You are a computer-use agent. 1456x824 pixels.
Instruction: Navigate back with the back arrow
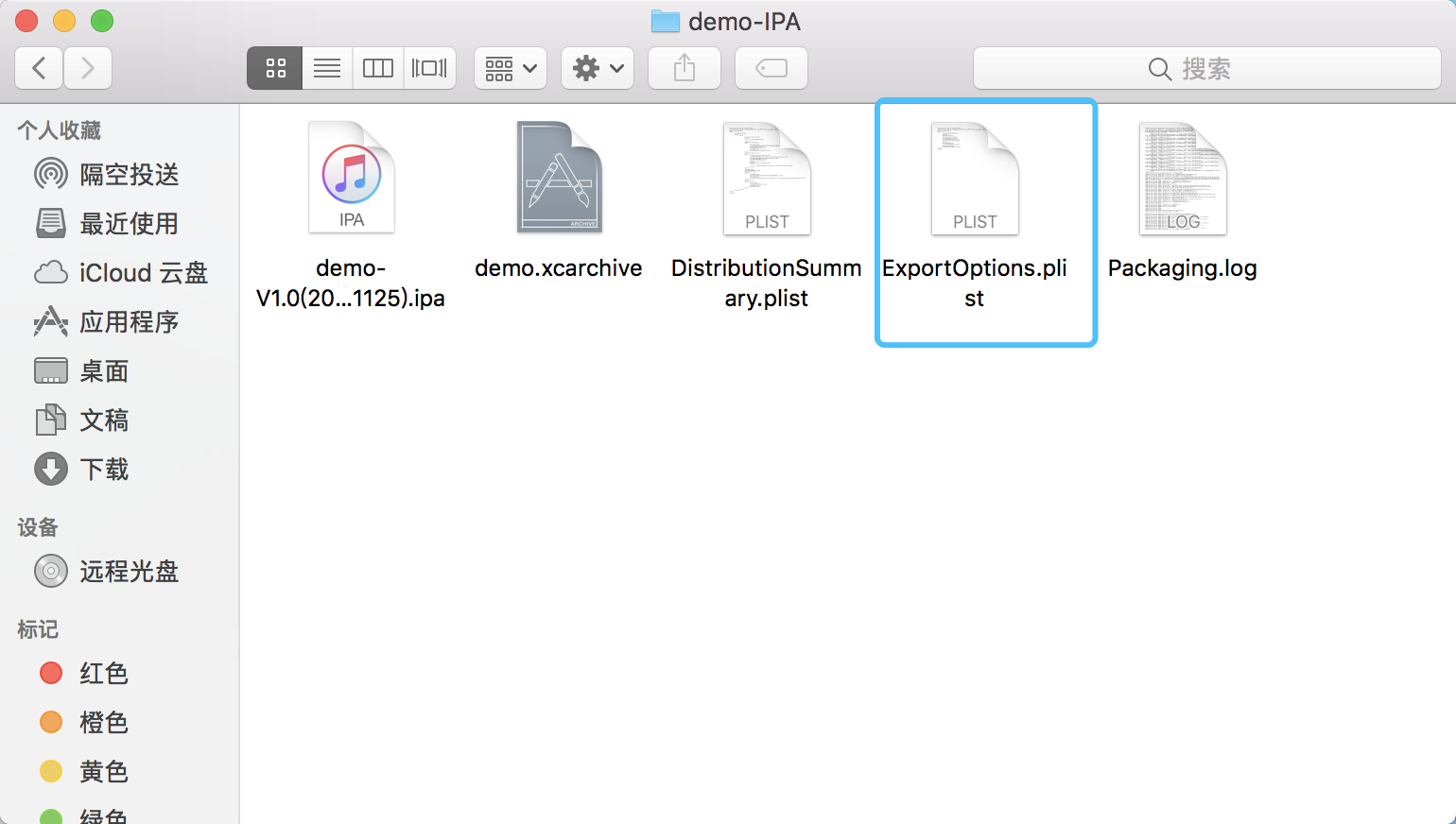[38, 67]
